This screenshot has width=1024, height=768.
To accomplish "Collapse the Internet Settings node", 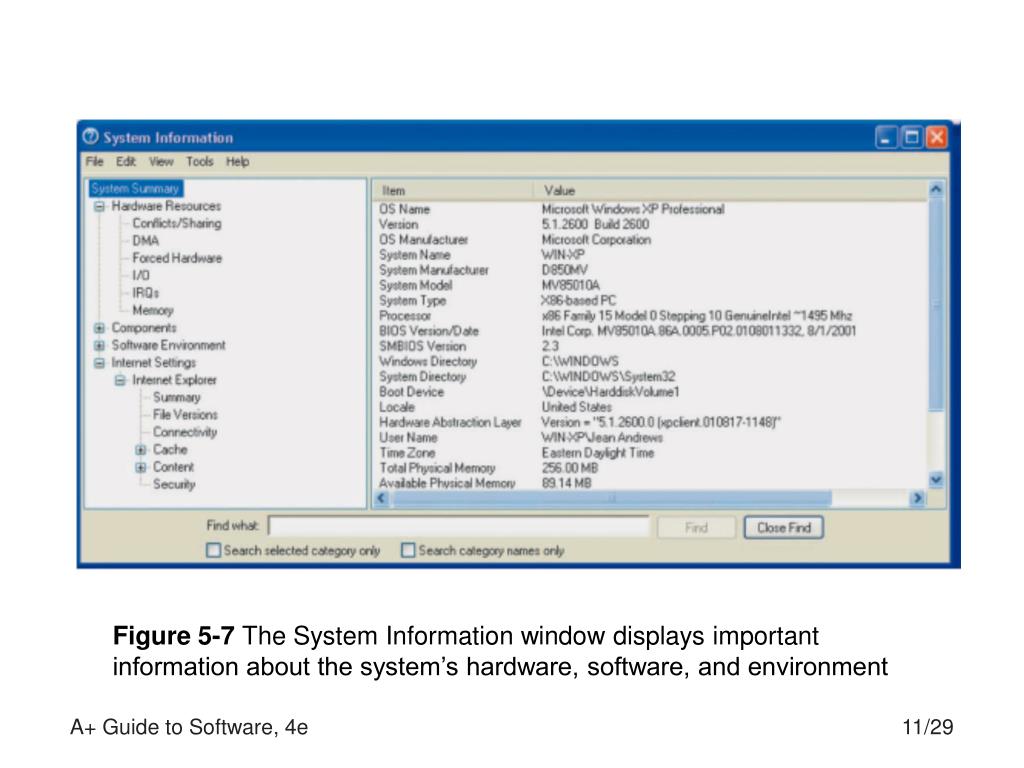I will click(x=99, y=362).
